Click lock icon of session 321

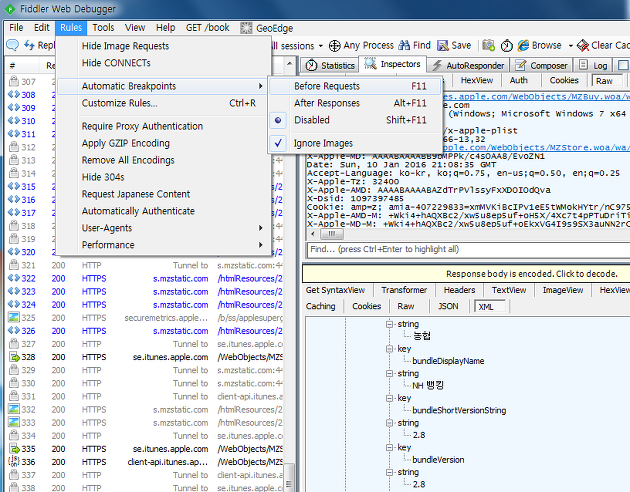pyautogui.click(x=14, y=265)
